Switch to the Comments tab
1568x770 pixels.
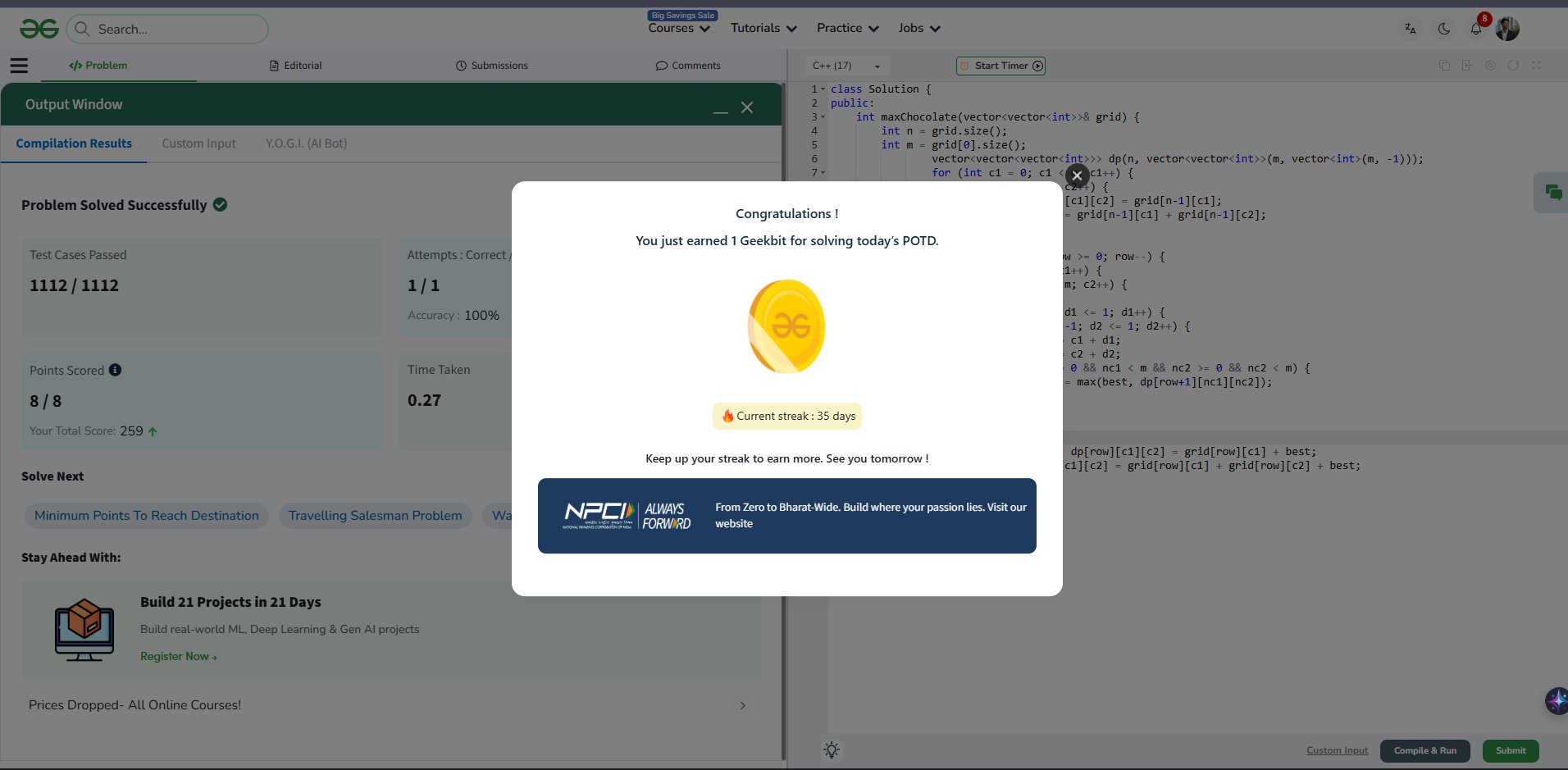coord(688,66)
